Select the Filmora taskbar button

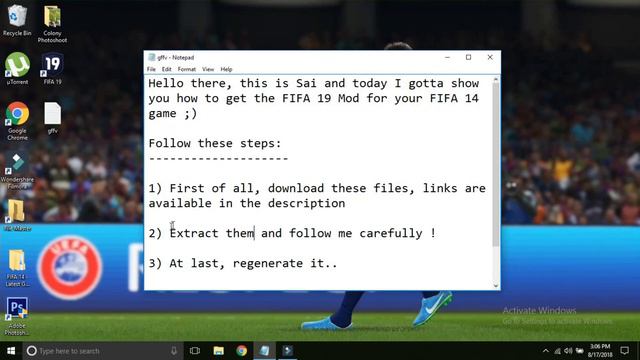coord(288,351)
